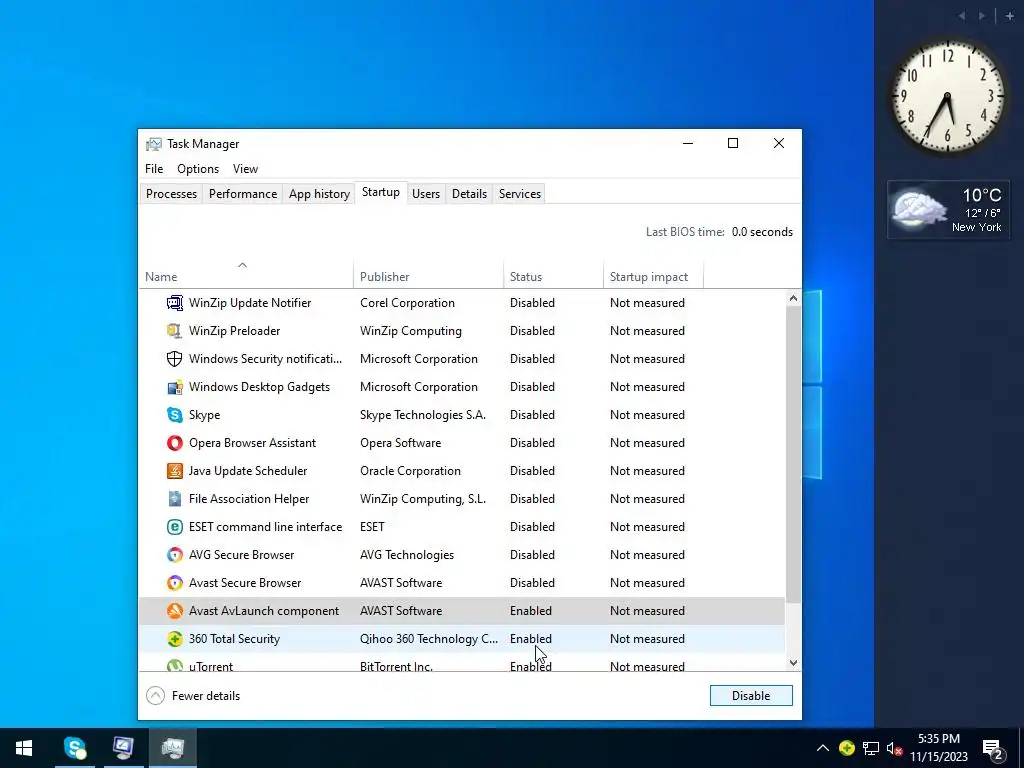Collapse view with Fewer details
1024x768 pixels.
click(x=193, y=696)
